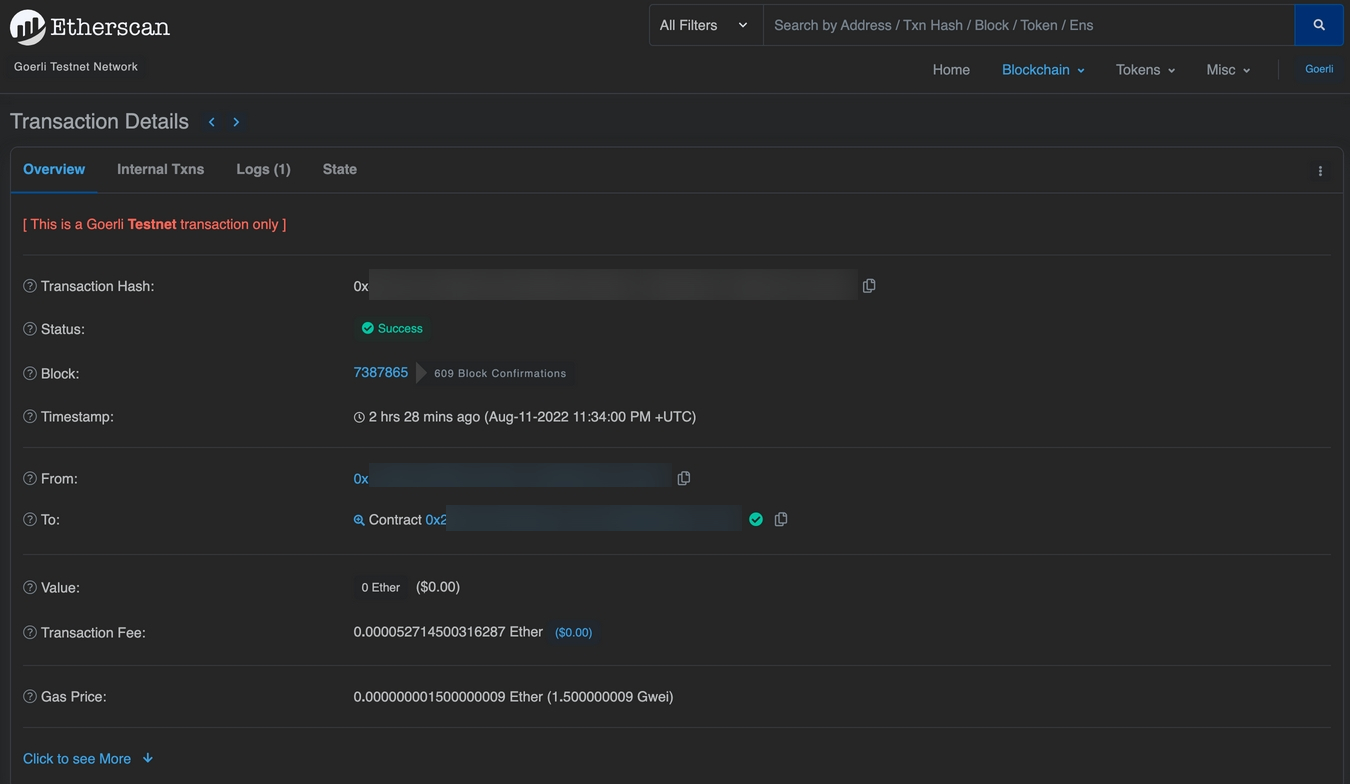Click the contract magnifier icon in To row
Image resolution: width=1350 pixels, height=784 pixels.
click(359, 520)
